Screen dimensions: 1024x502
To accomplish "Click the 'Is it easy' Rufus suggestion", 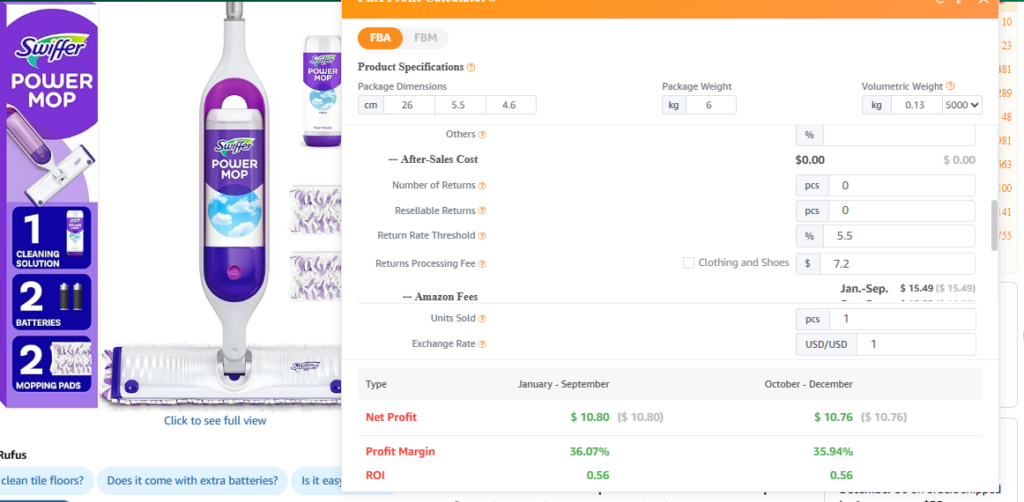I will 317,481.
